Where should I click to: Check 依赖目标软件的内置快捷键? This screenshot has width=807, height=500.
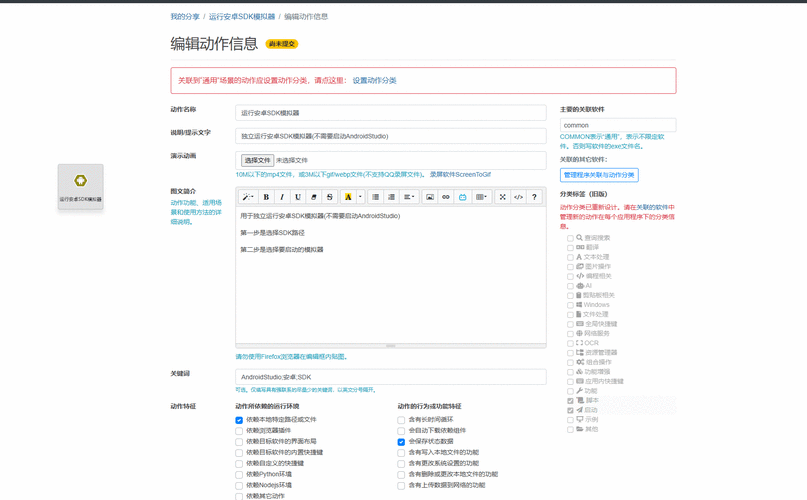239,453
